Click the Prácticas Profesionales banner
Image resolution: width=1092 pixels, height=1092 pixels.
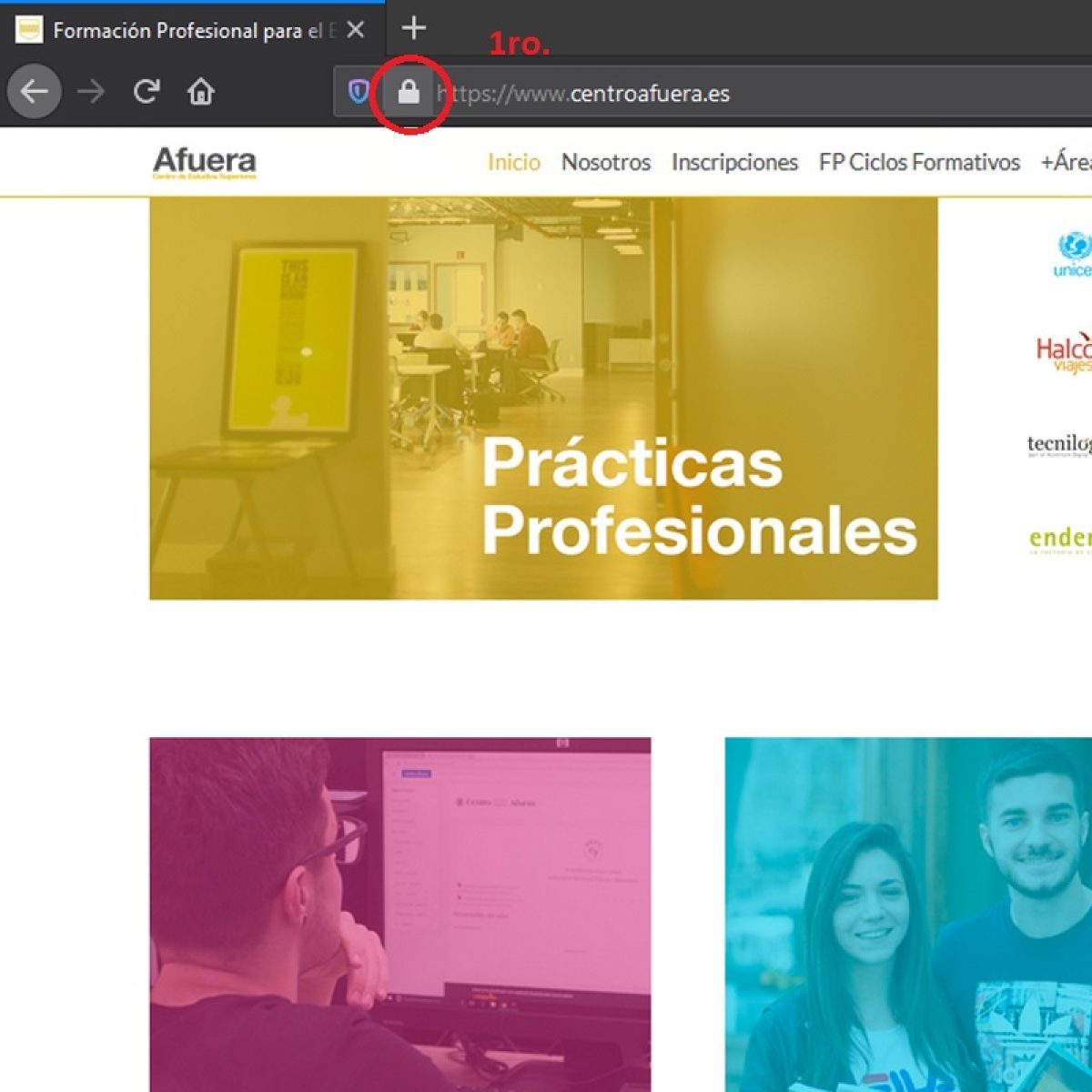(x=543, y=399)
